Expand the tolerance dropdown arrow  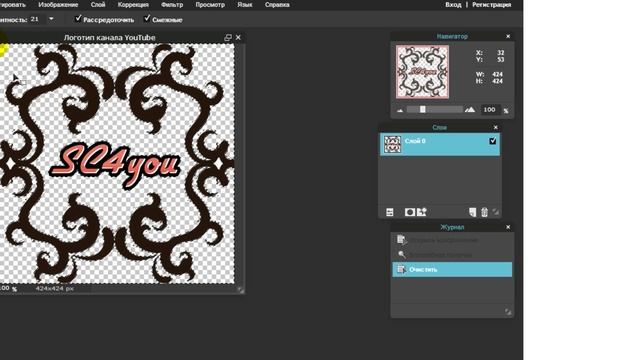pyautogui.click(x=51, y=19)
